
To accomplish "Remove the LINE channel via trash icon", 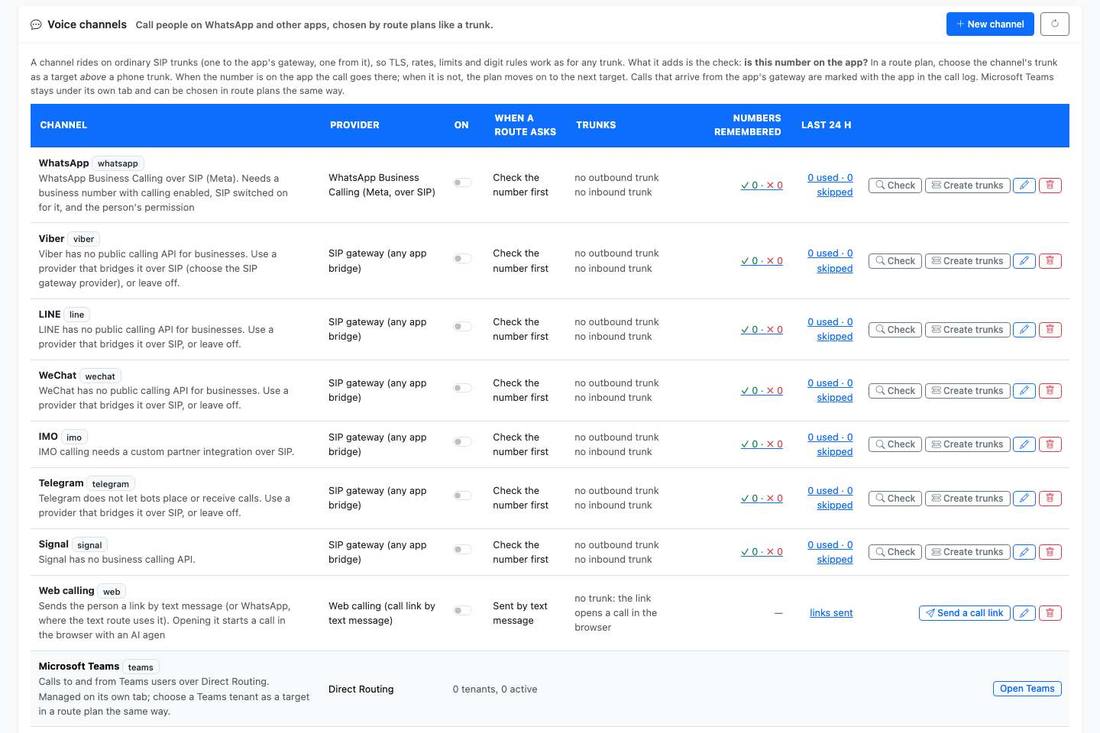I will (x=1050, y=330).
